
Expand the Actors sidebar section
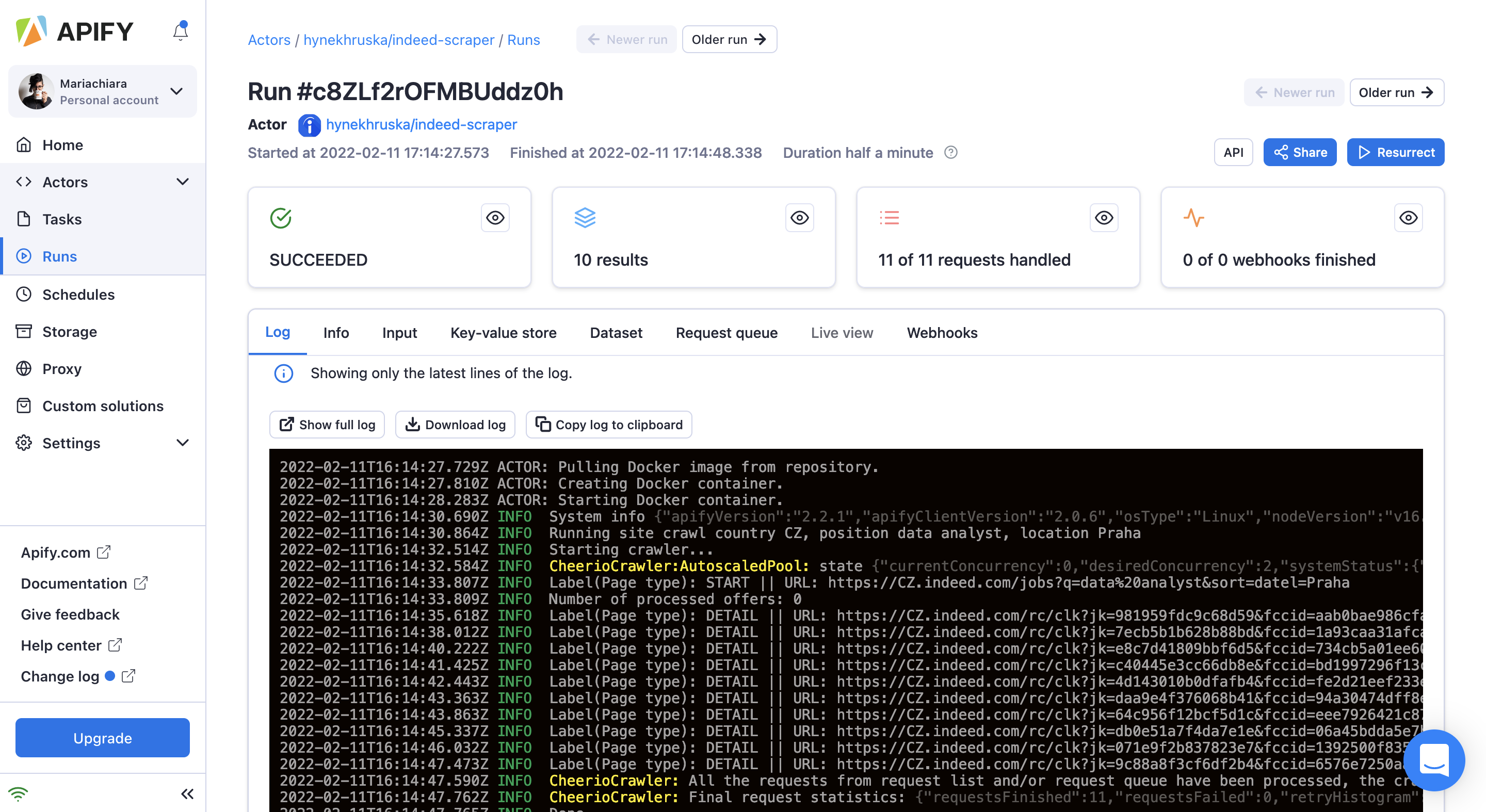183,182
